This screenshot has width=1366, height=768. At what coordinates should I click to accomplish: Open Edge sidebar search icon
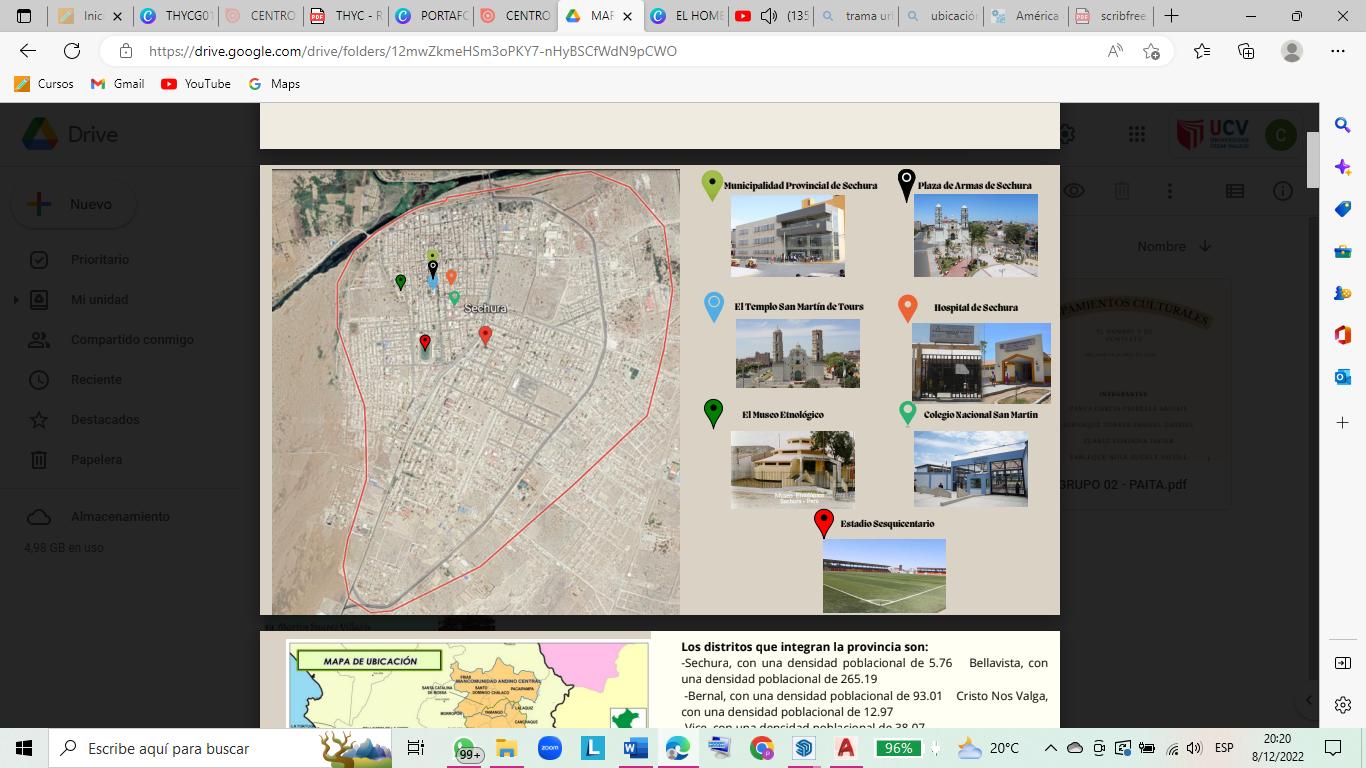pyautogui.click(x=1343, y=125)
